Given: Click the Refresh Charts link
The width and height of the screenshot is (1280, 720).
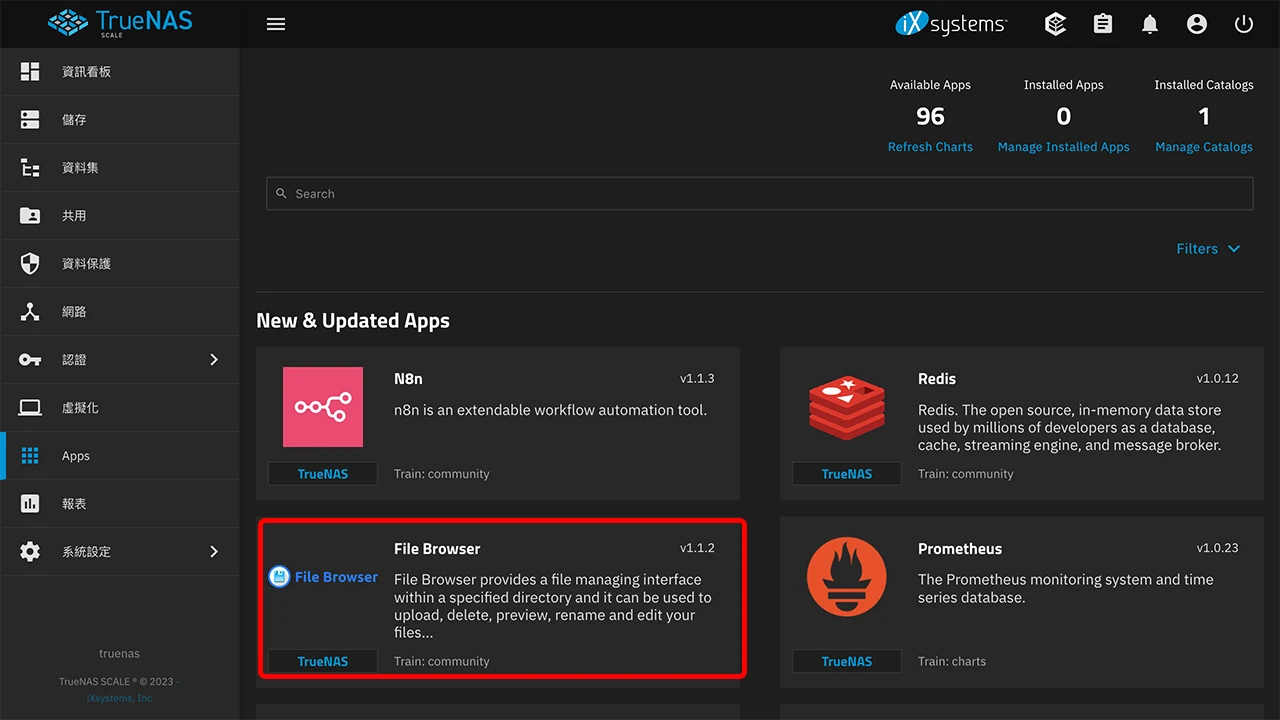Looking at the screenshot, I should point(930,147).
